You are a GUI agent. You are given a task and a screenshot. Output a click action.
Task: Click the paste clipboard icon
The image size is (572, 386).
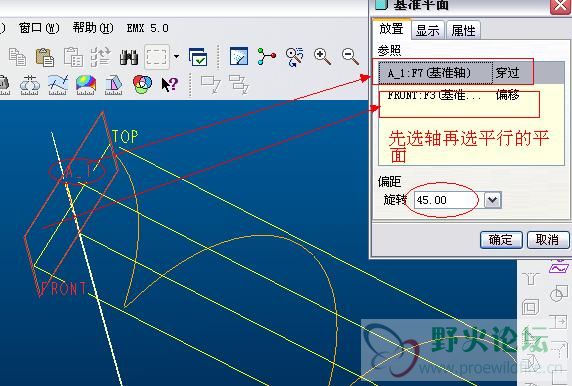pyautogui.click(x=45, y=58)
